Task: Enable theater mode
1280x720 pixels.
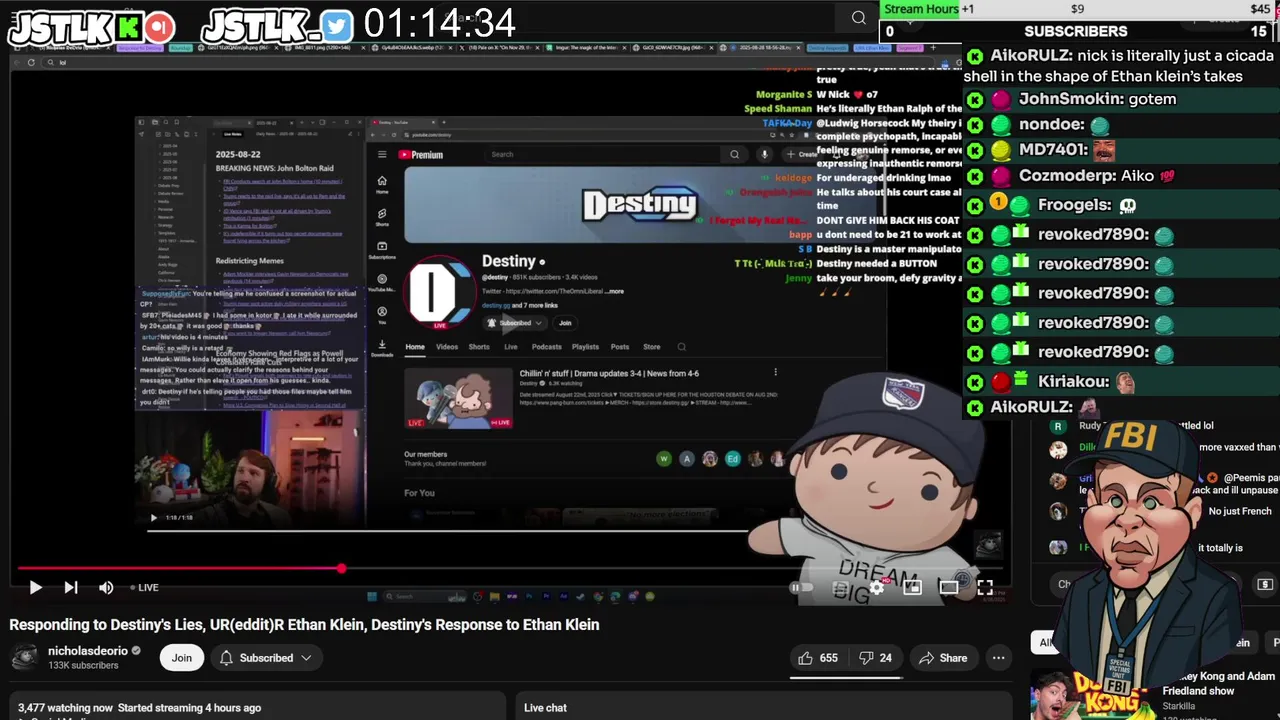Action: point(948,588)
